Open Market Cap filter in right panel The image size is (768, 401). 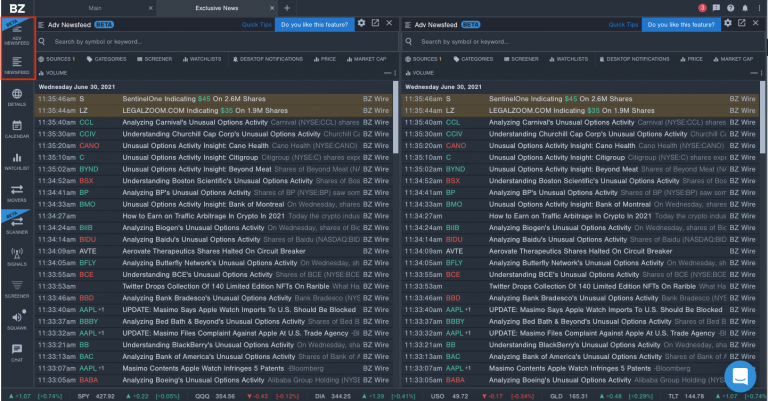734,59
